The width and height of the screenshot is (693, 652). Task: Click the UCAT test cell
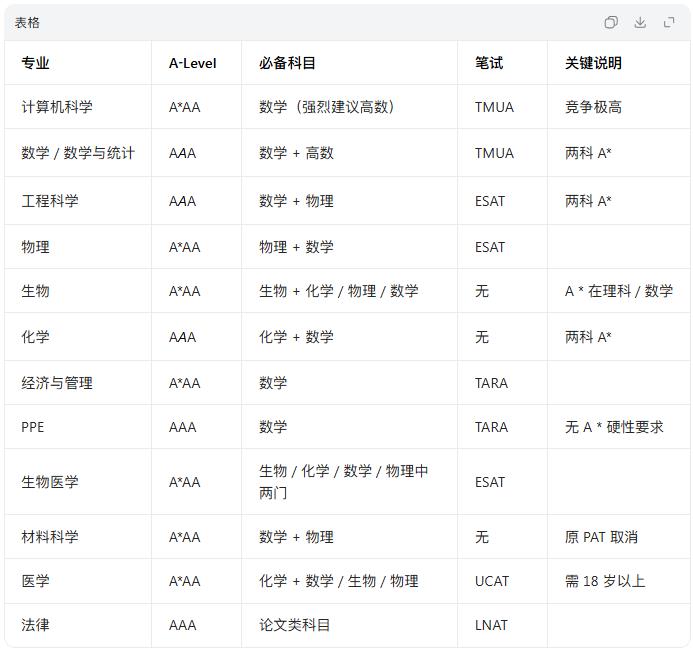[492, 581]
